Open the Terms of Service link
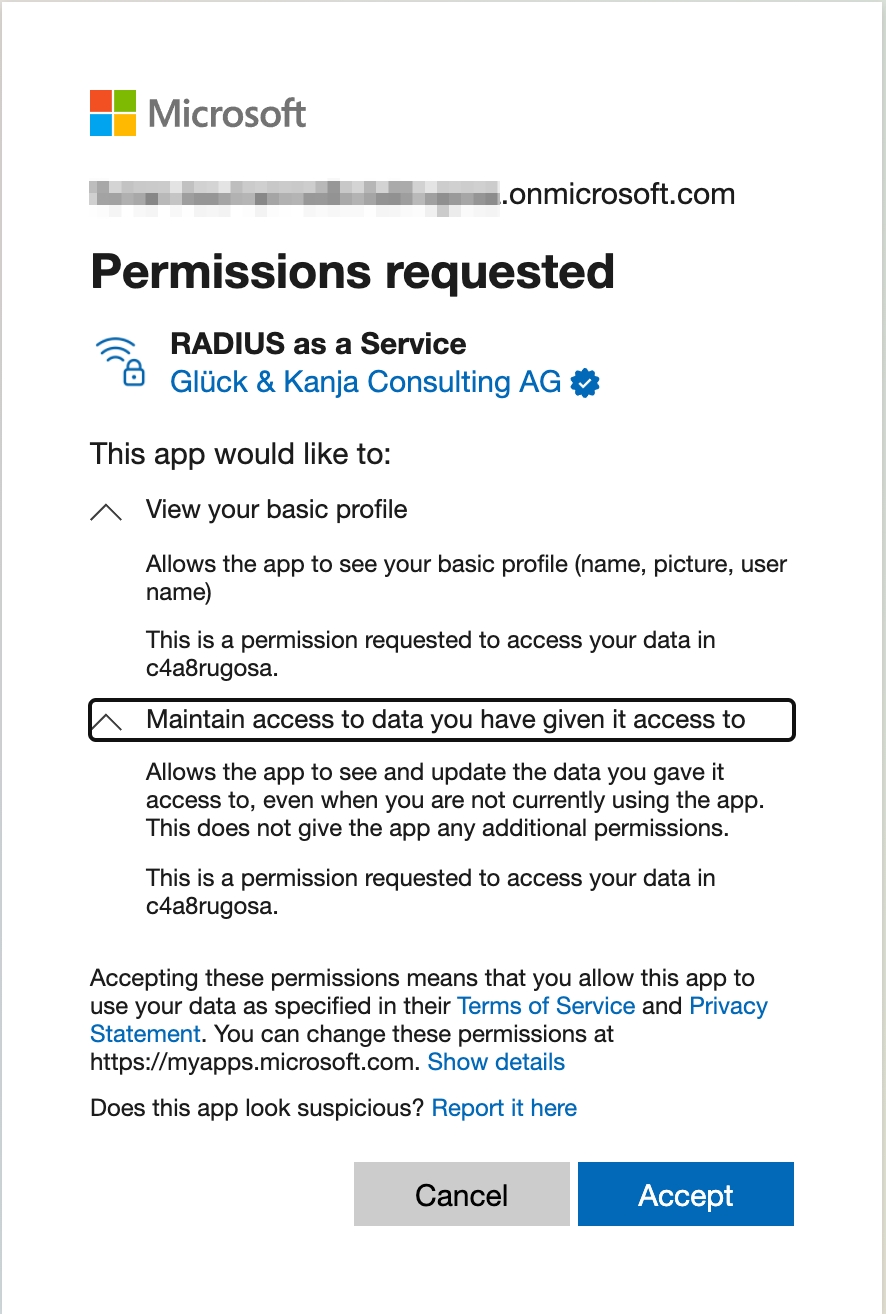Screen dimensions: 886x1314 coord(546,1006)
